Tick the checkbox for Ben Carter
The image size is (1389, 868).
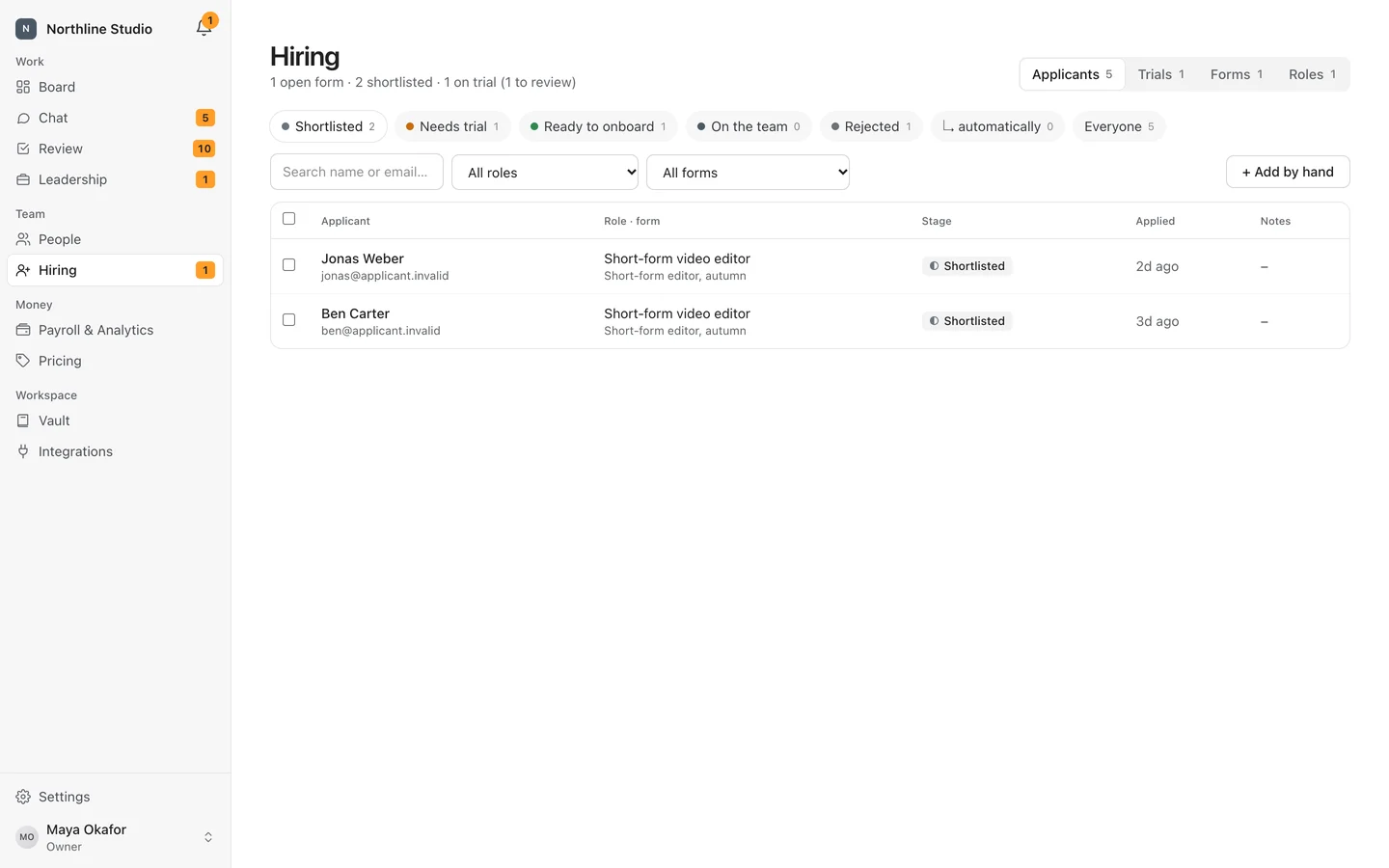[x=288, y=319]
